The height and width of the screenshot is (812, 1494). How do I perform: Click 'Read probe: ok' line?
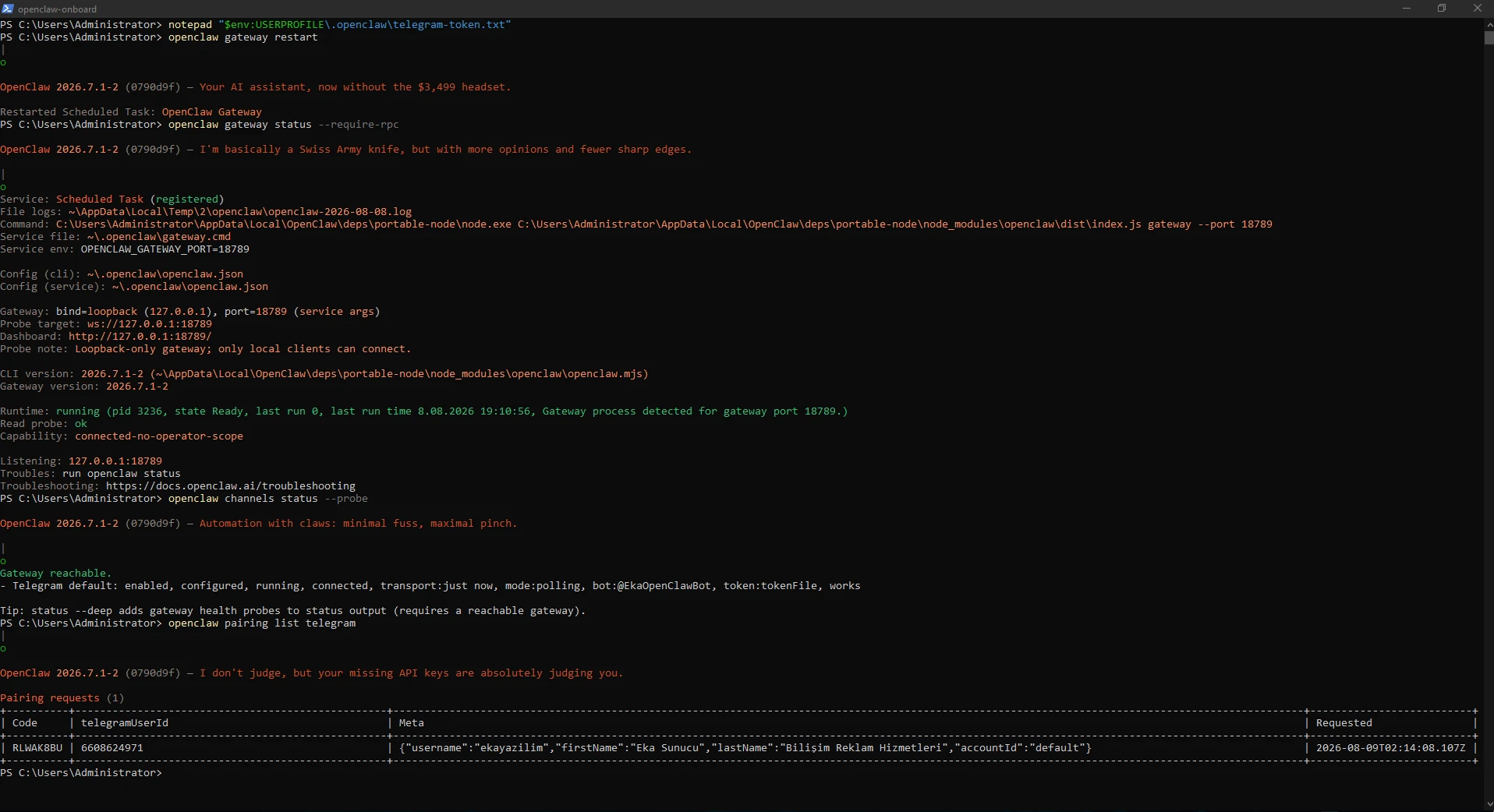[x=44, y=424]
